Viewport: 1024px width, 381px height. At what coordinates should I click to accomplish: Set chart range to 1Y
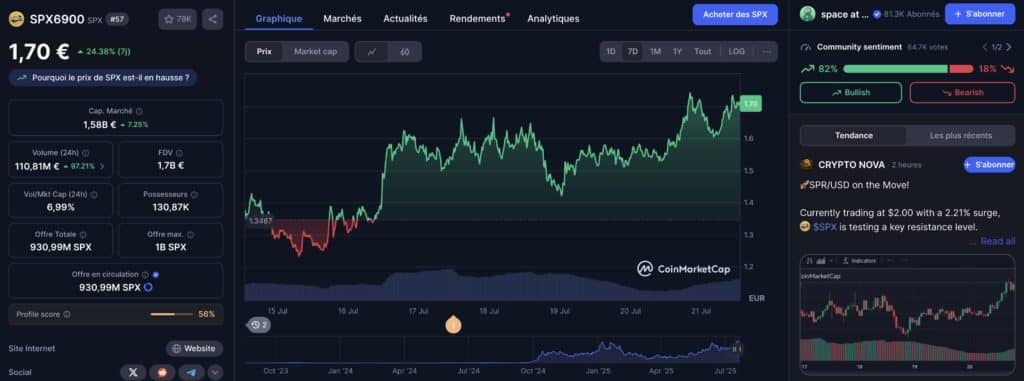(677, 52)
